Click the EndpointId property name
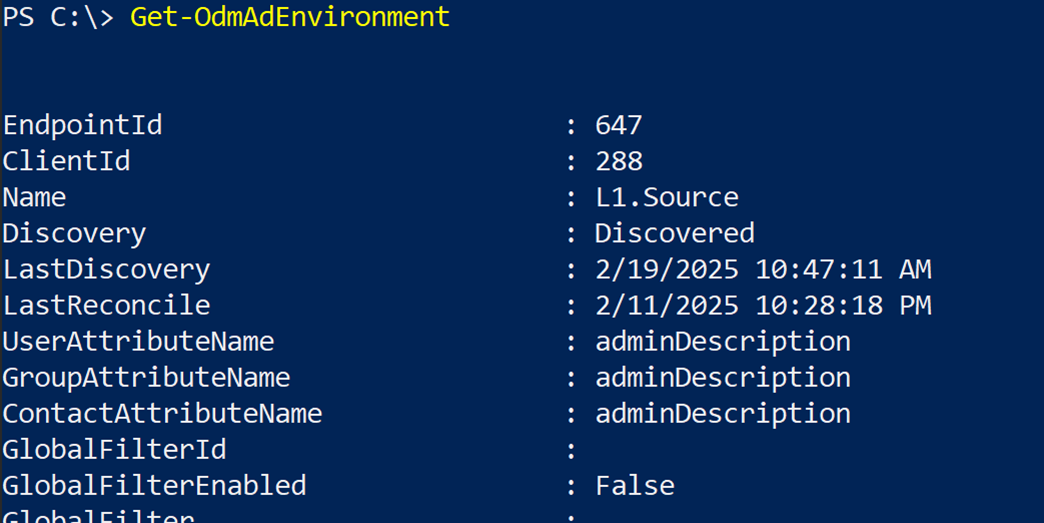The height and width of the screenshot is (523, 1044). pyautogui.click(x=82, y=125)
